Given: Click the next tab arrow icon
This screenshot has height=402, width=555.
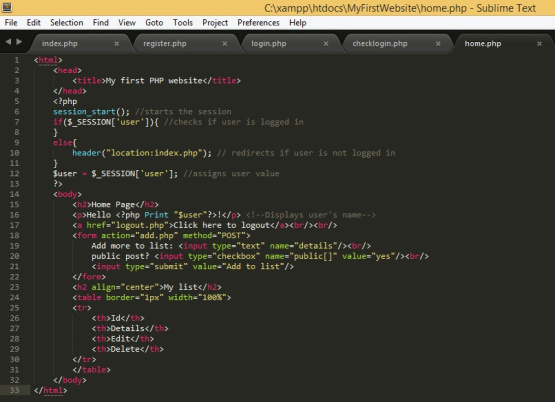Looking at the screenshot, I should (19, 42).
